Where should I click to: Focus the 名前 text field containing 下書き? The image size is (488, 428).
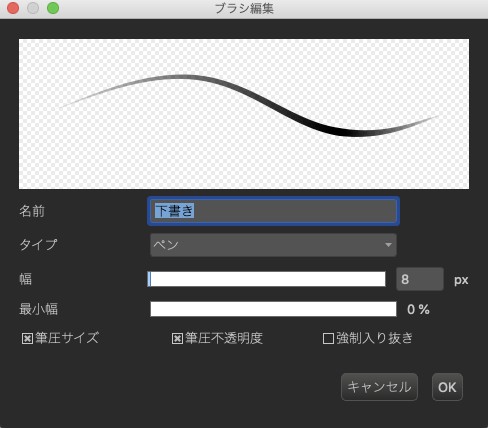273,211
